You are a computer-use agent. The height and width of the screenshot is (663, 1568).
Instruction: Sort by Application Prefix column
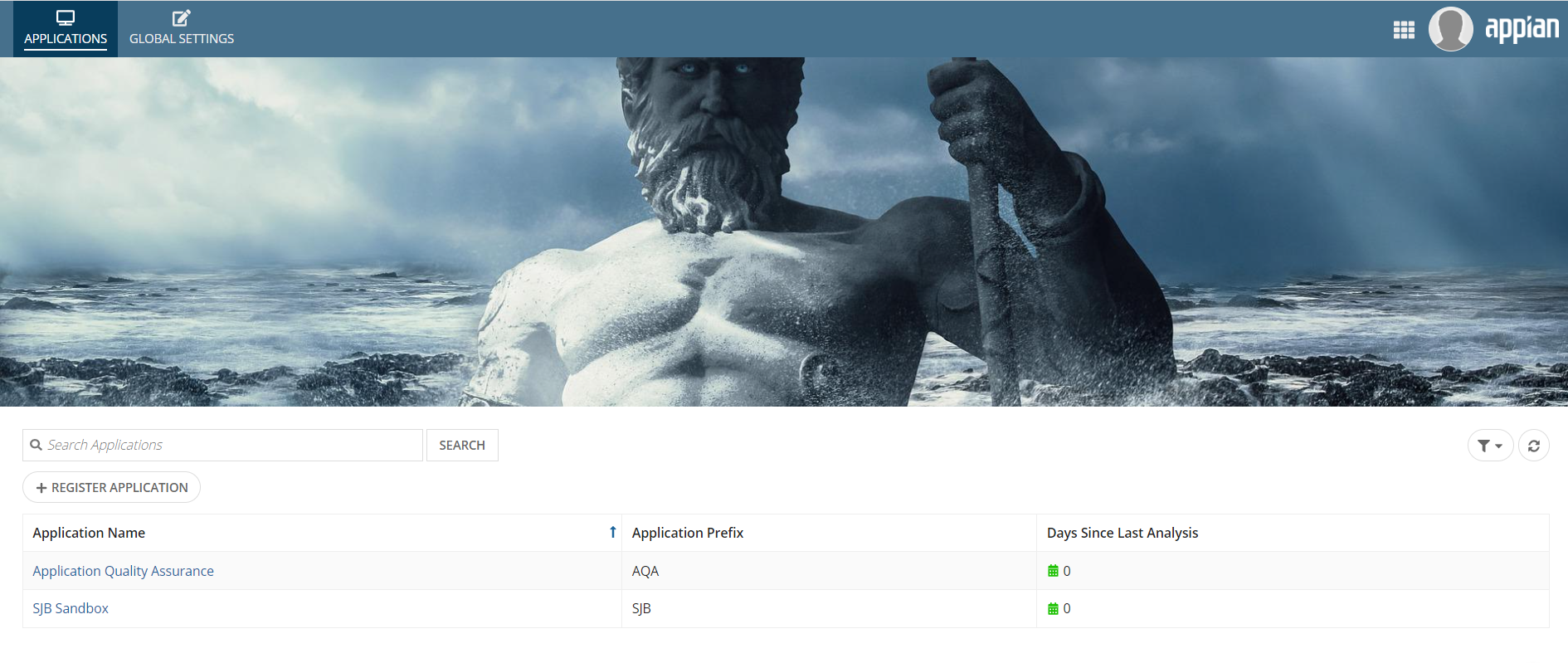(x=688, y=533)
